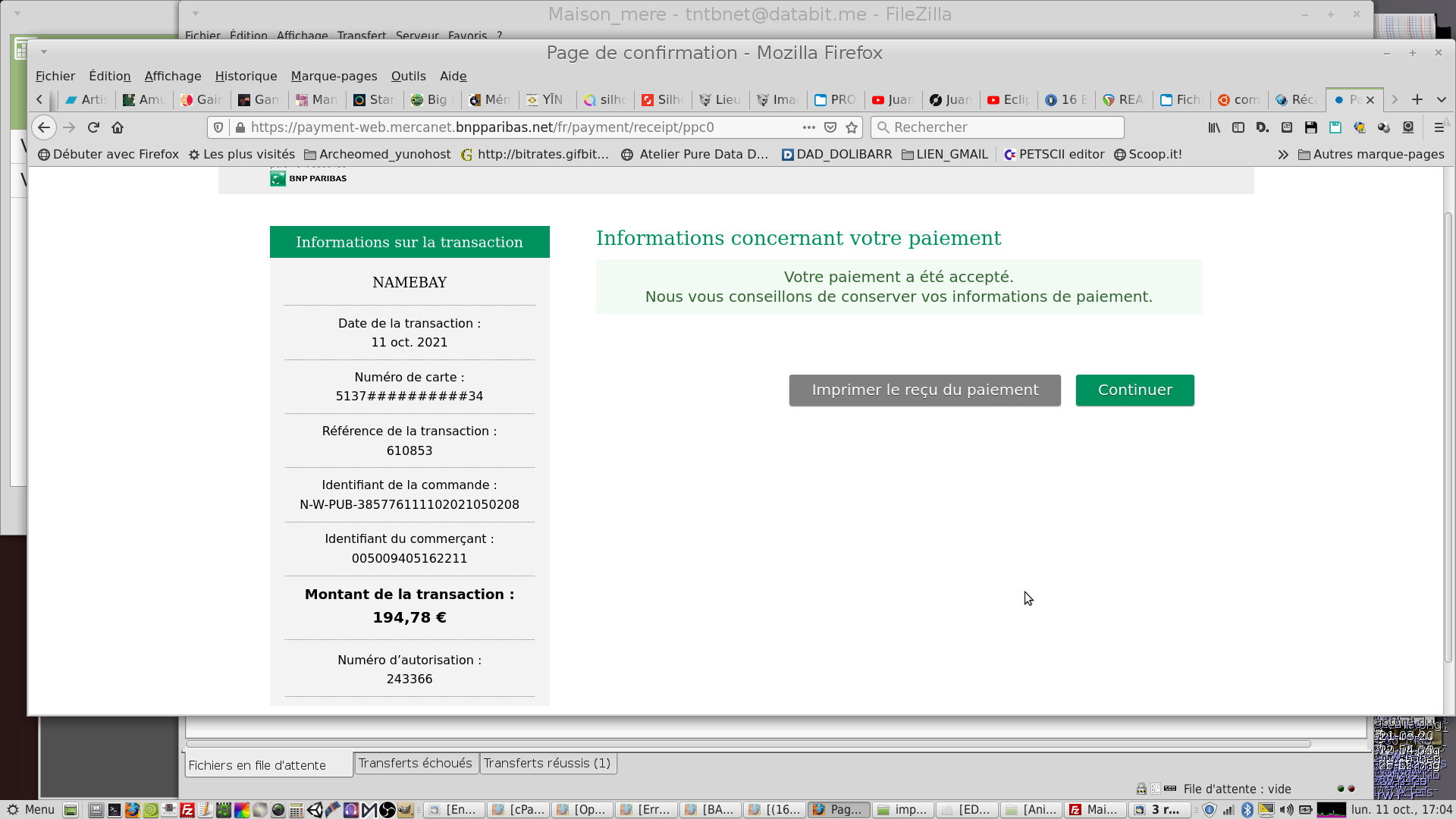Open Firefox library icon
The image size is (1456, 819).
(x=1214, y=127)
